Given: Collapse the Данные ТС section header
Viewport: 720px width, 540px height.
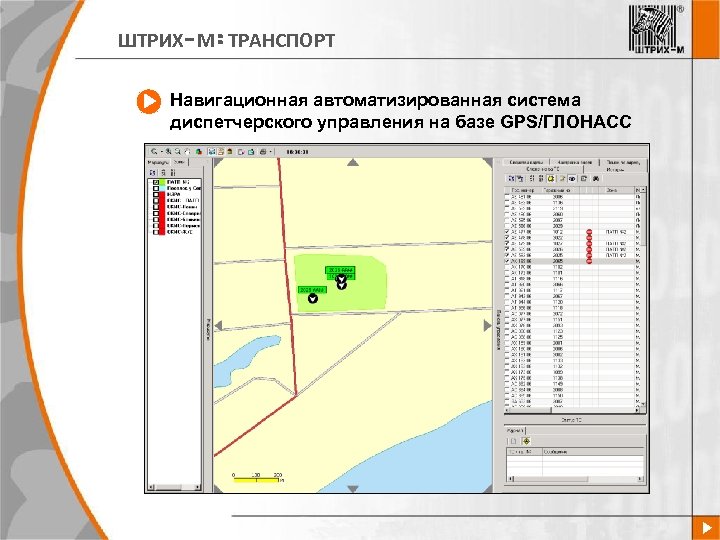Looking at the screenshot, I should [x=572, y=420].
